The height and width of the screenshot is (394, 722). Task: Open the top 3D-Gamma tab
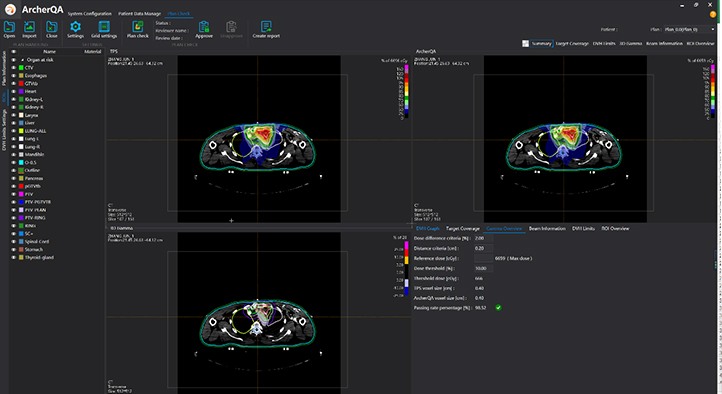[x=630, y=43]
